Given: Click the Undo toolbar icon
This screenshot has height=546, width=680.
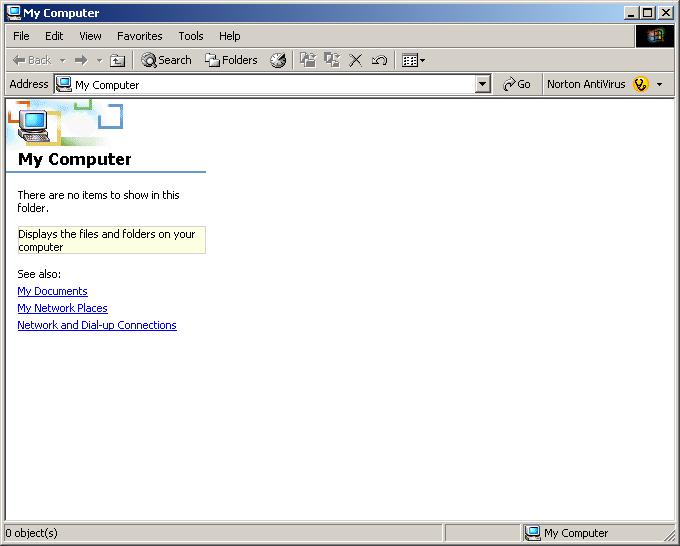Looking at the screenshot, I should pos(379,60).
